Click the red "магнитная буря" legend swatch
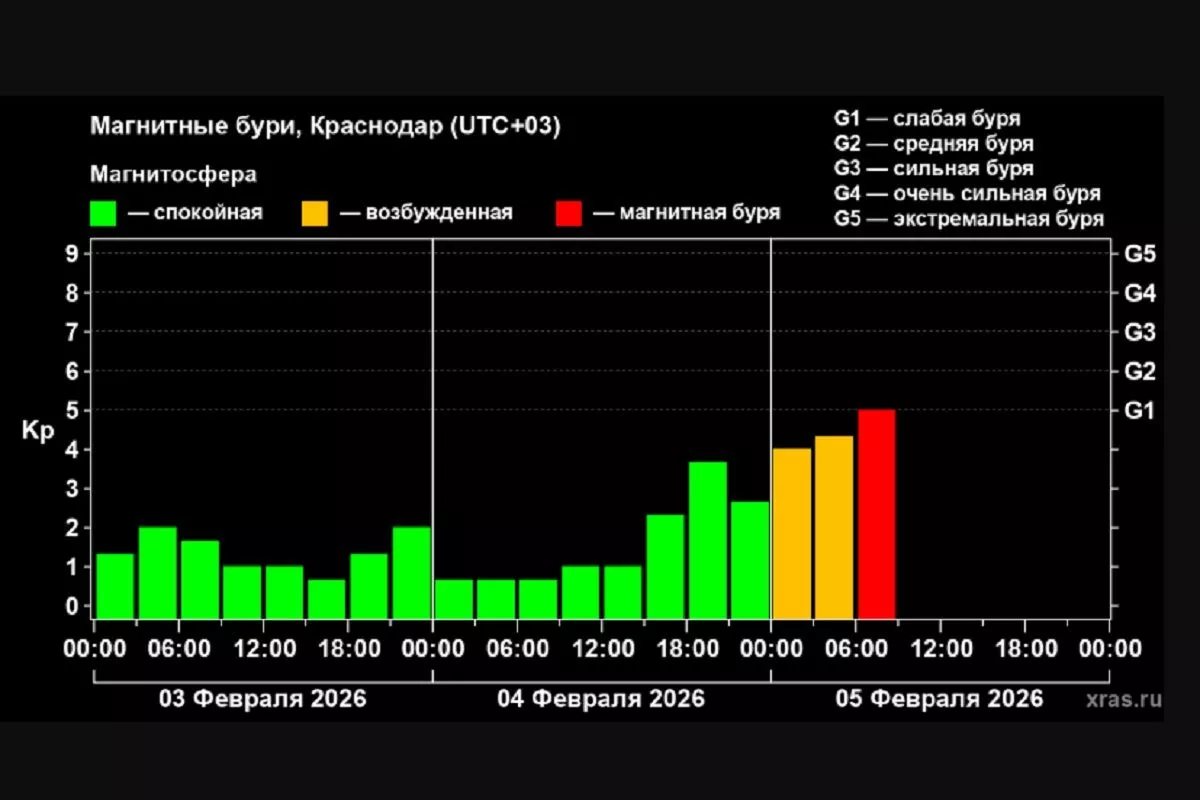The height and width of the screenshot is (800, 1200). [x=567, y=213]
